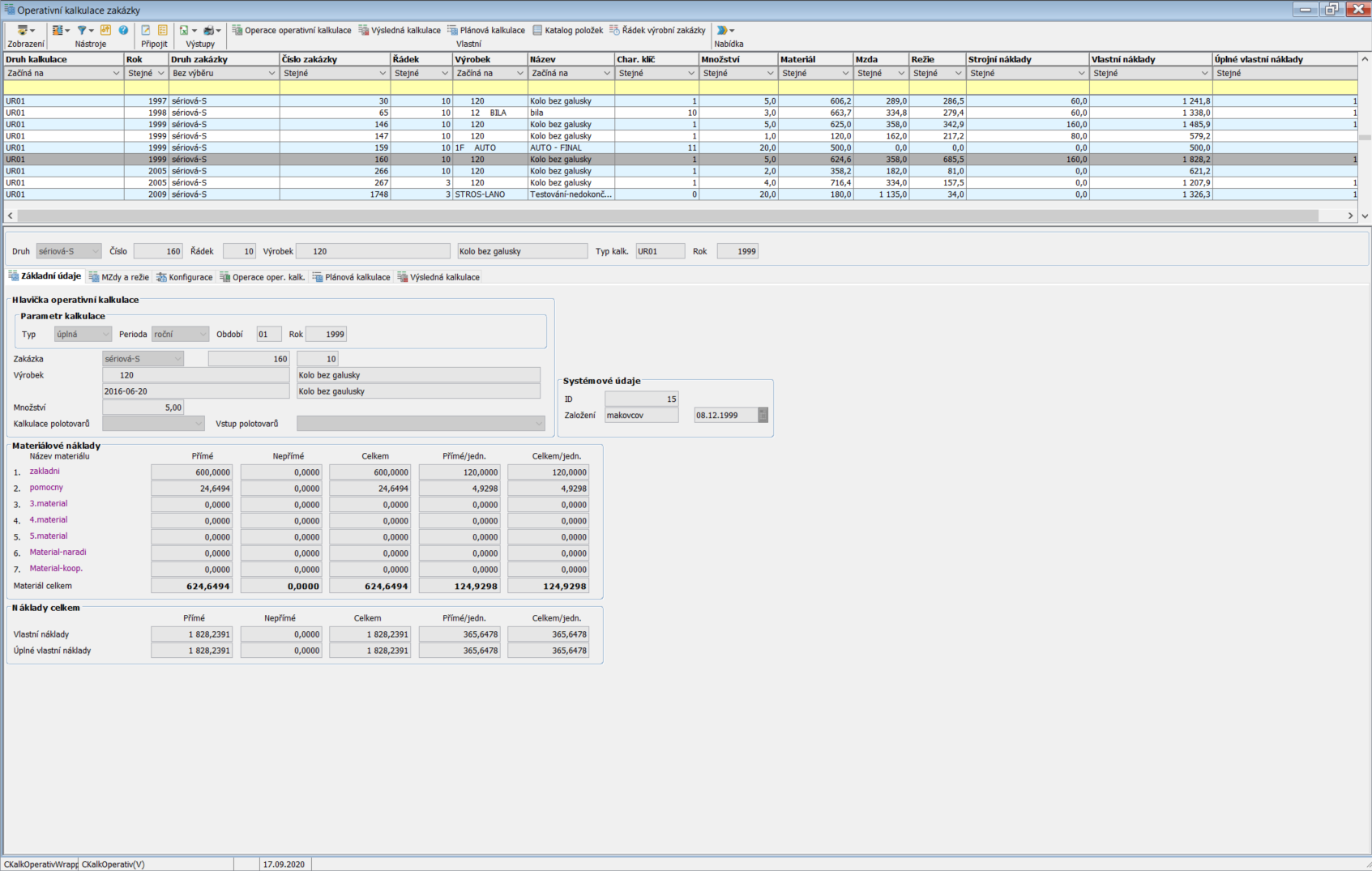Switch to the Výsledná kalkulace tab
1372x871 pixels.
438,277
